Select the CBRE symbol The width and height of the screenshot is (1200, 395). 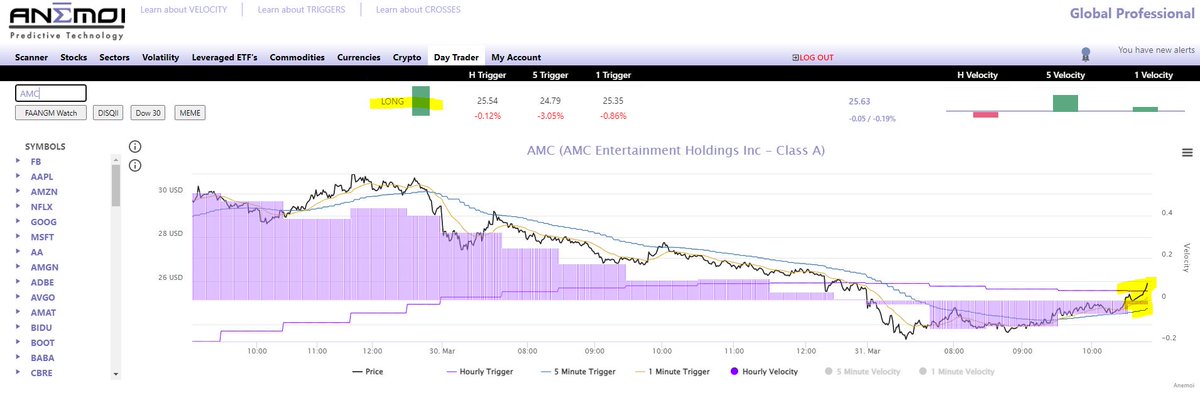coord(42,374)
